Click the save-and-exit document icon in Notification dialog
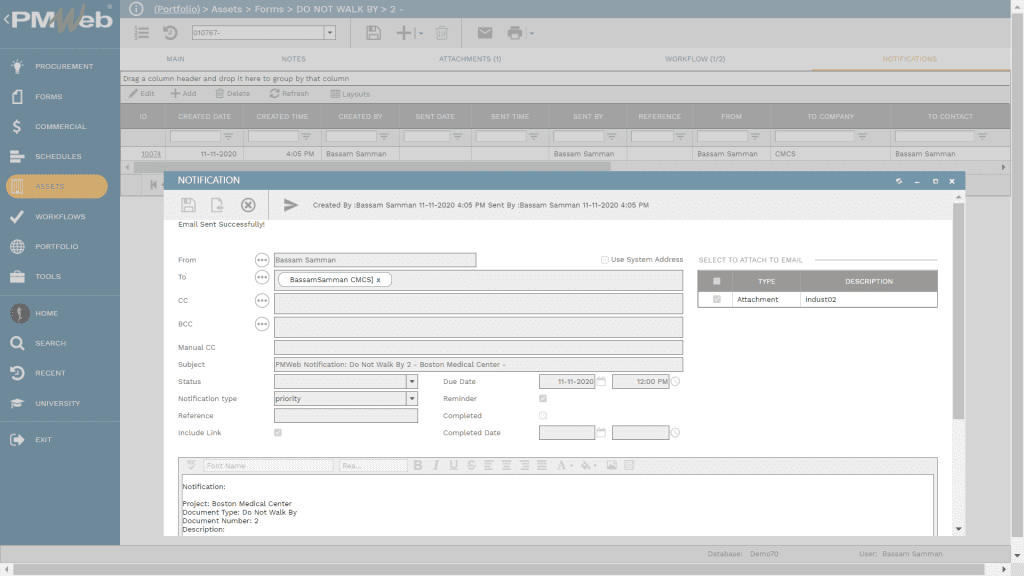Viewport: 1024px width, 576px height. click(x=217, y=205)
